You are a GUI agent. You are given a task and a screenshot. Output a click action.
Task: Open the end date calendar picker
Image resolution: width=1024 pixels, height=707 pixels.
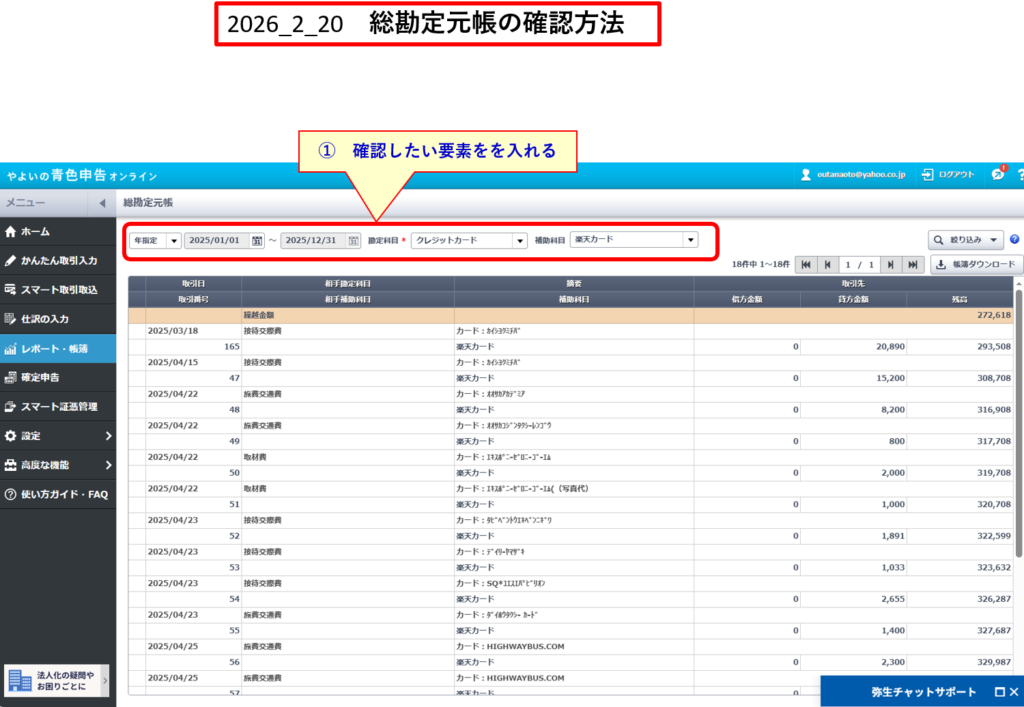pos(353,241)
